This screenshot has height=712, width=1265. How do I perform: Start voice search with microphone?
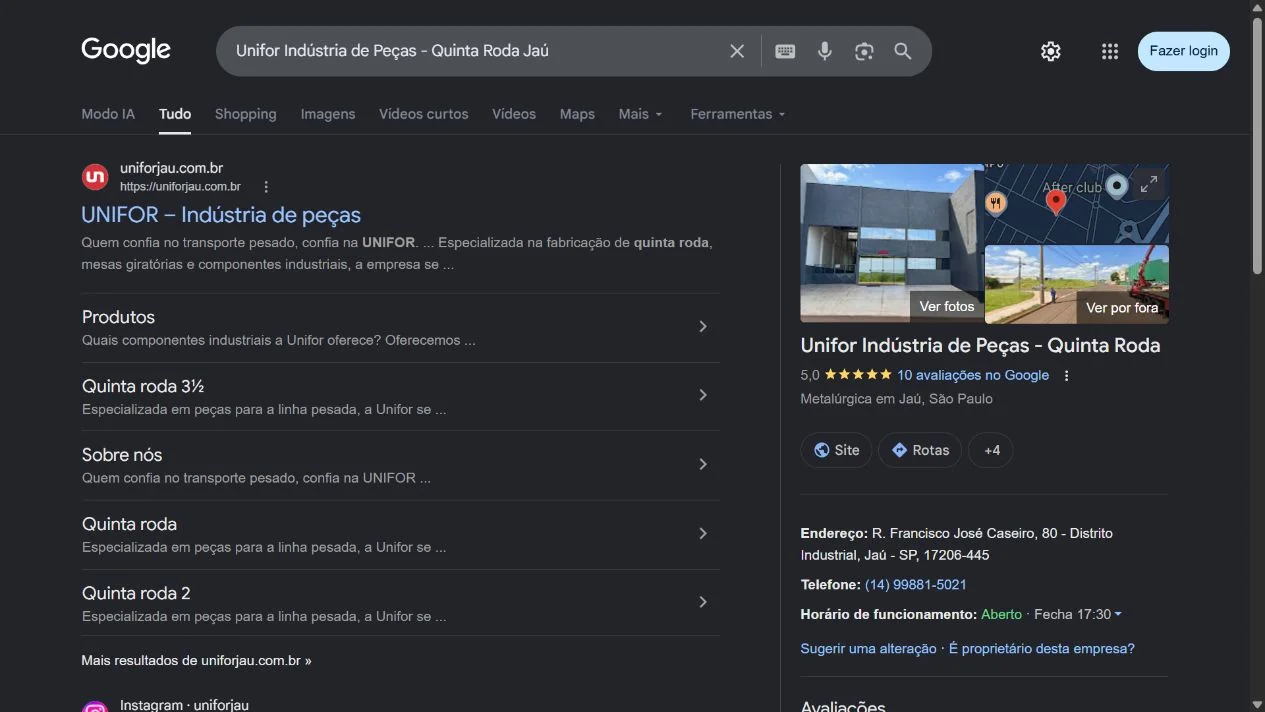click(x=824, y=51)
